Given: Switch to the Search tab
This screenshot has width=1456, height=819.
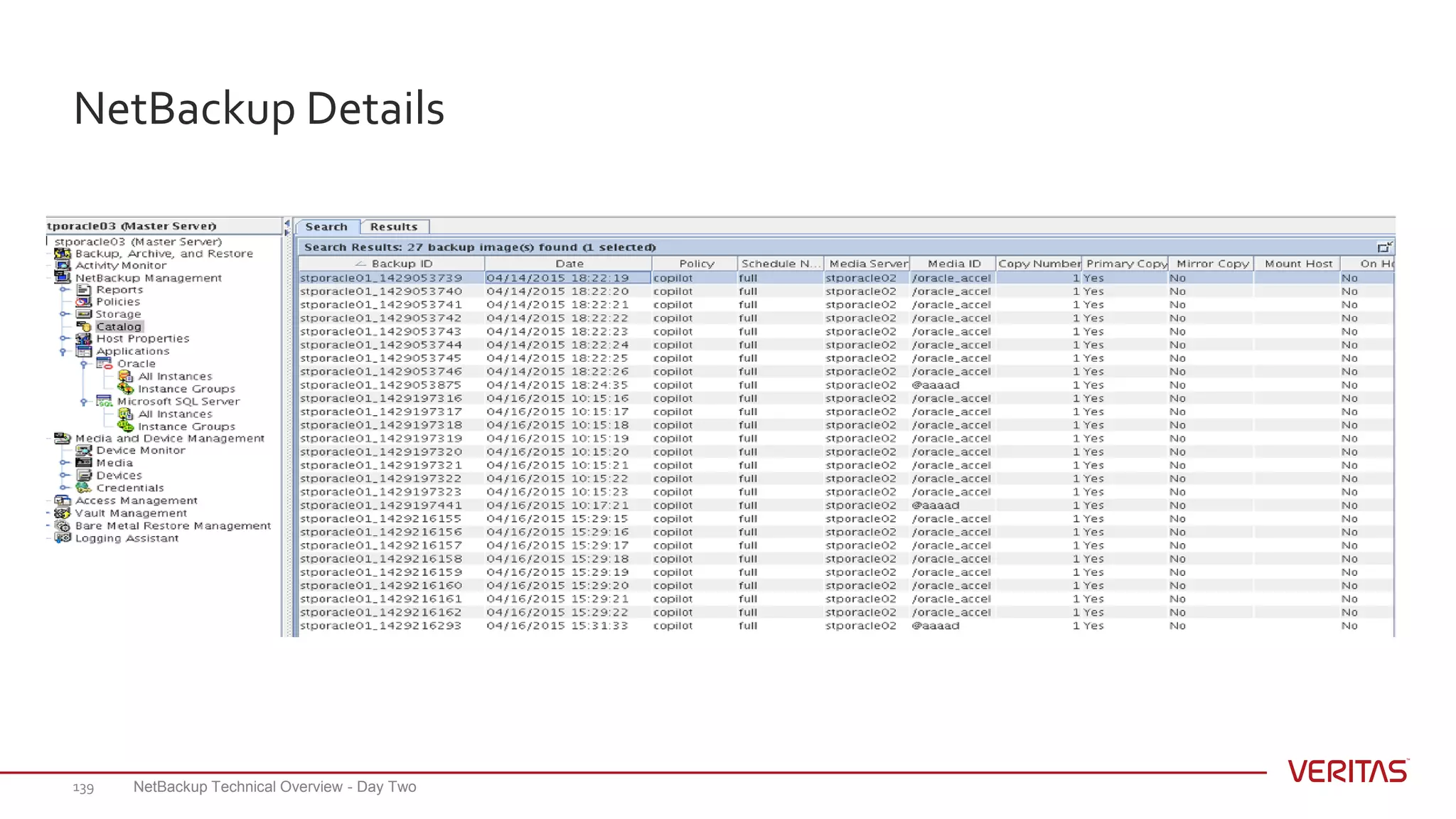Looking at the screenshot, I should coord(327,227).
